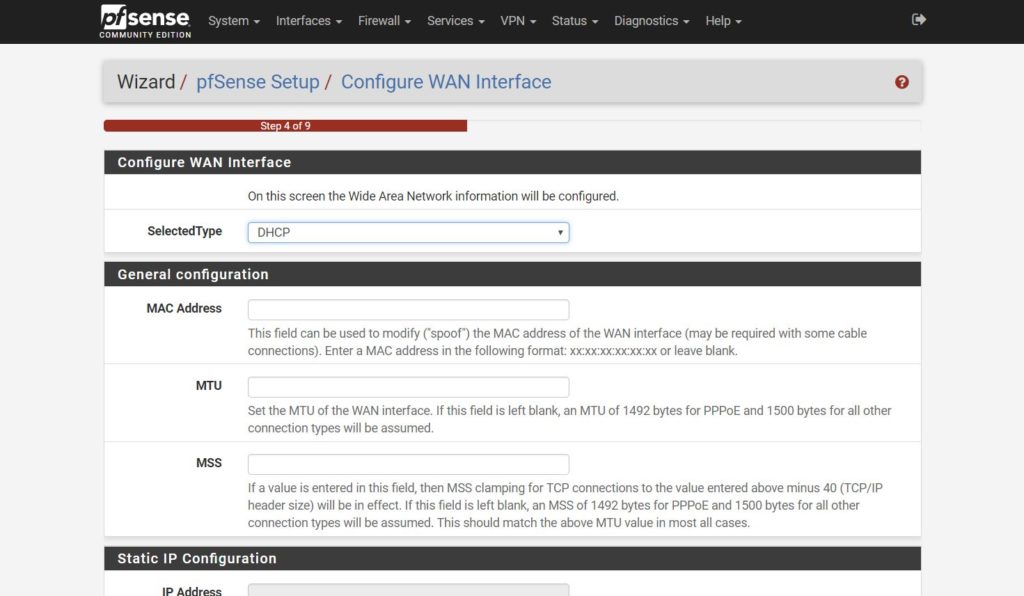The width and height of the screenshot is (1024, 596).
Task: Click the MSS clamping help text
Action: (x=565, y=505)
